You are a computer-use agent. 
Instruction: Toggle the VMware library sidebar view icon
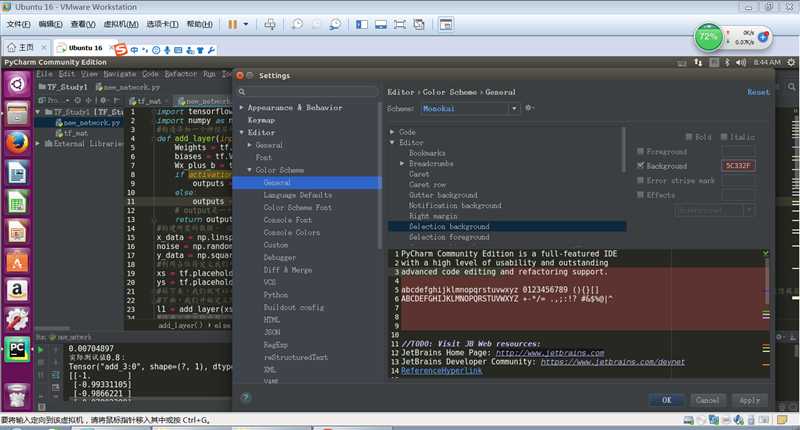point(362,24)
